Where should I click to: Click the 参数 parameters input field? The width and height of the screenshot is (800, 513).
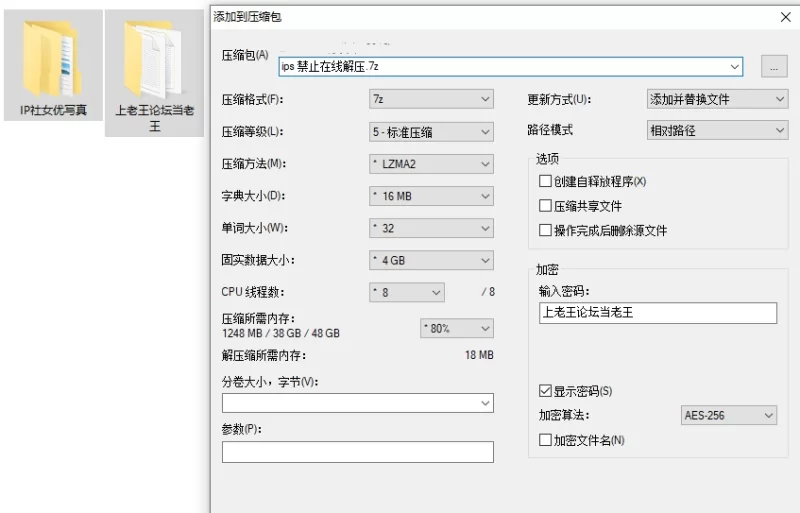[x=358, y=452]
